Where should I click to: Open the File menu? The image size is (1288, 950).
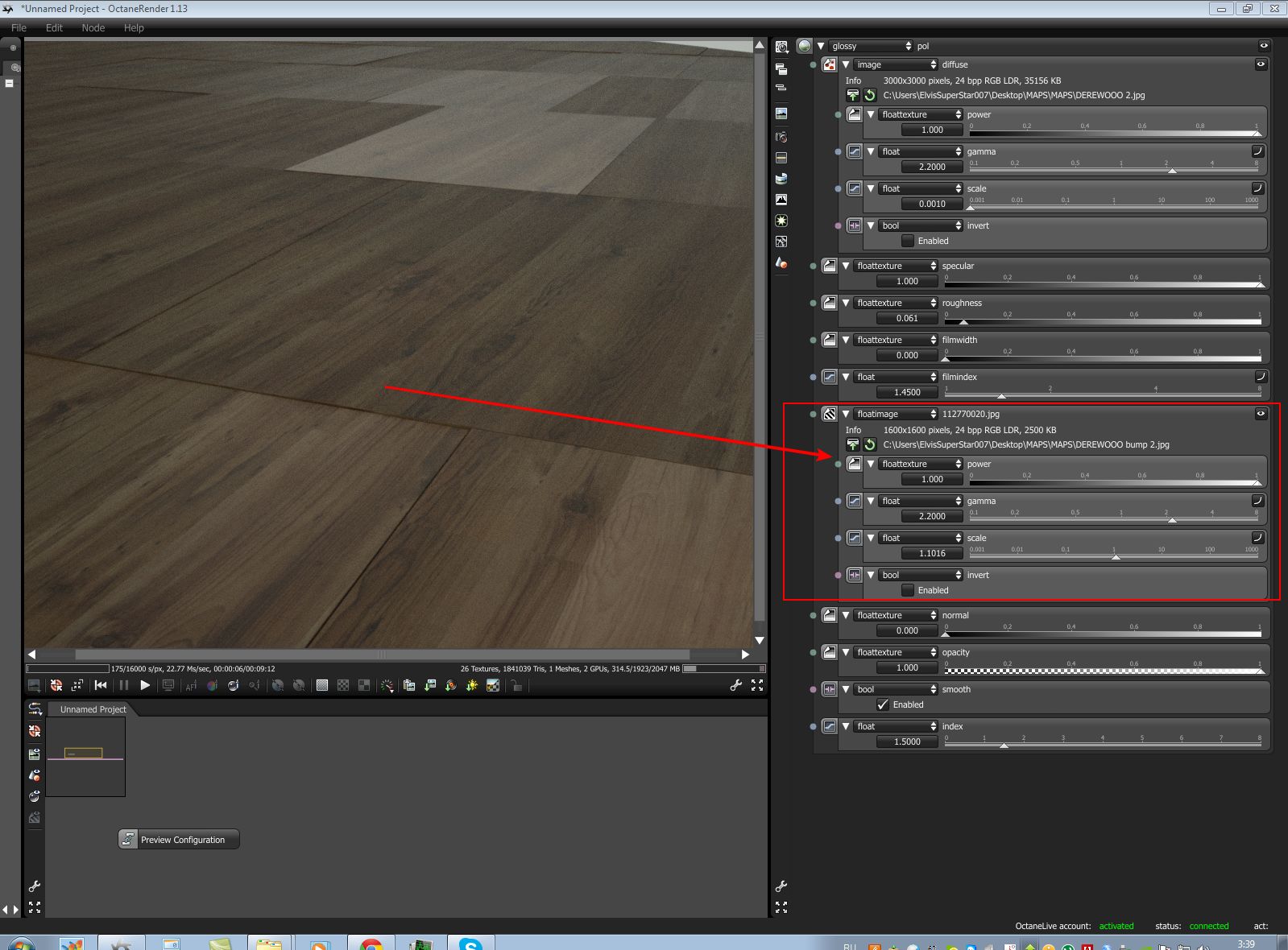pyautogui.click(x=19, y=27)
